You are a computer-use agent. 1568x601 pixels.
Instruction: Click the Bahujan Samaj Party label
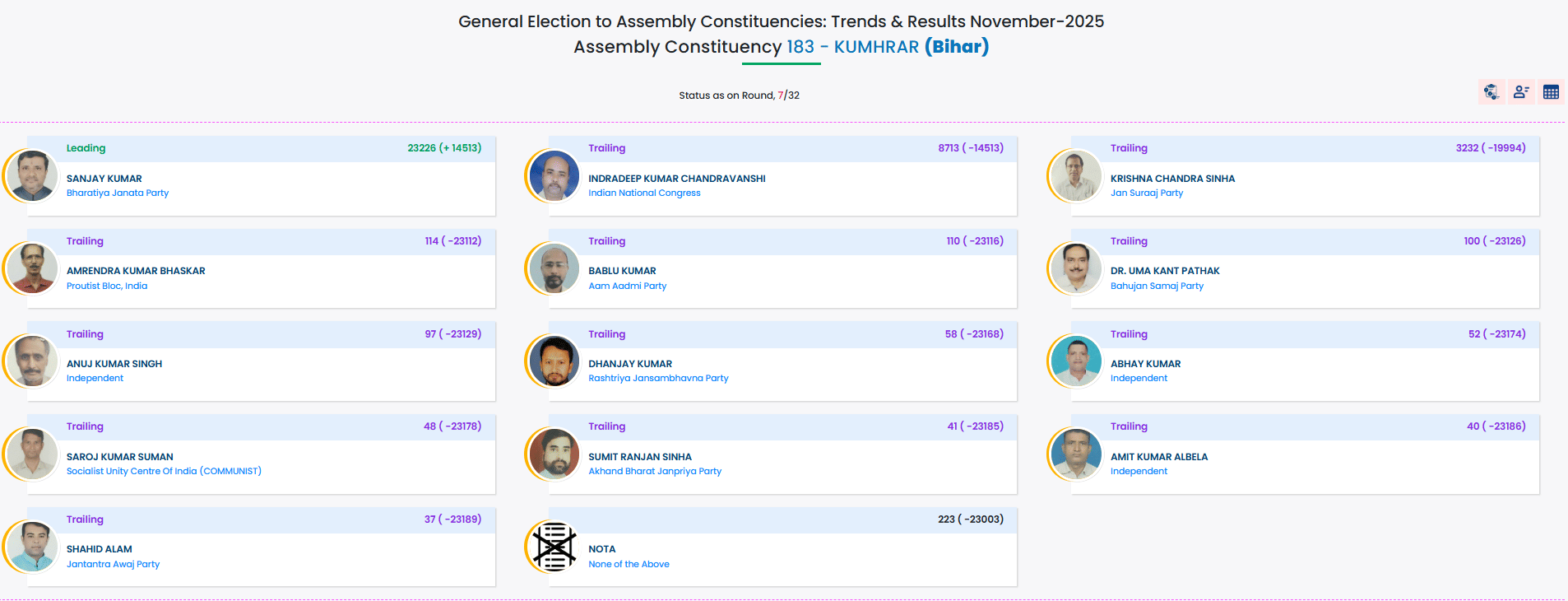[x=1156, y=287]
